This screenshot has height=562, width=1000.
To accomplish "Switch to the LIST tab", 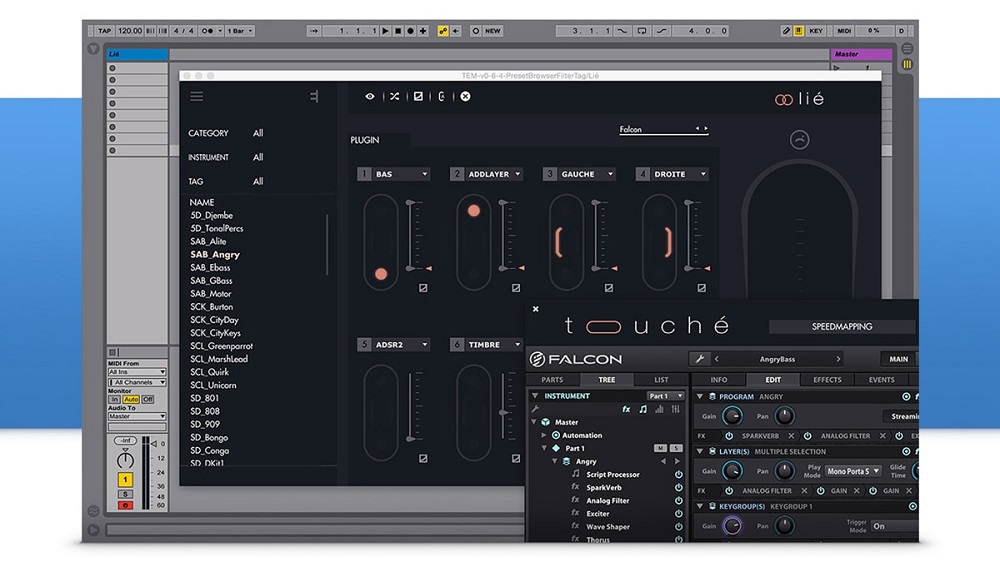I will point(661,380).
